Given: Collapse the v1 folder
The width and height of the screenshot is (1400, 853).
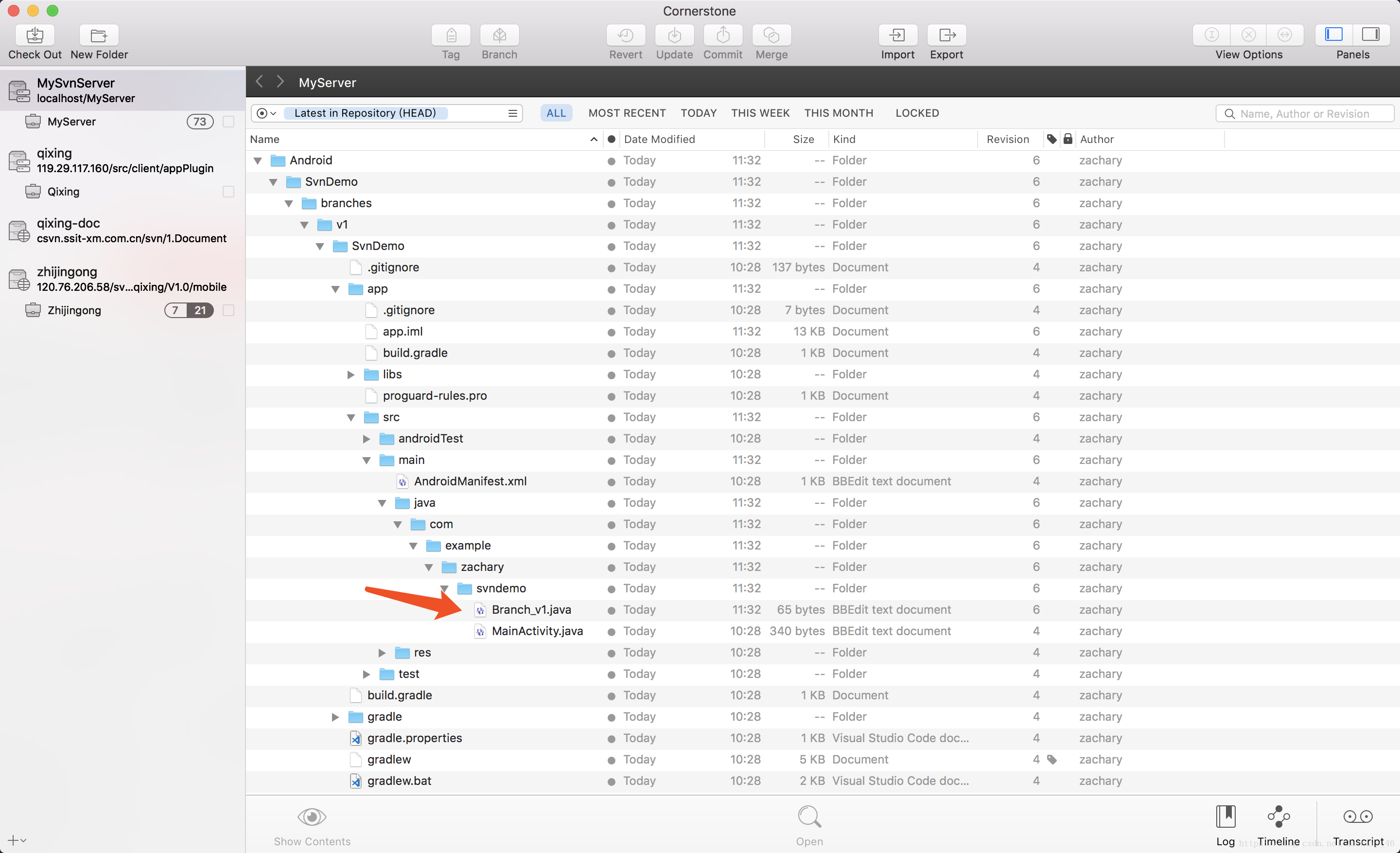Looking at the screenshot, I should pyautogui.click(x=304, y=225).
